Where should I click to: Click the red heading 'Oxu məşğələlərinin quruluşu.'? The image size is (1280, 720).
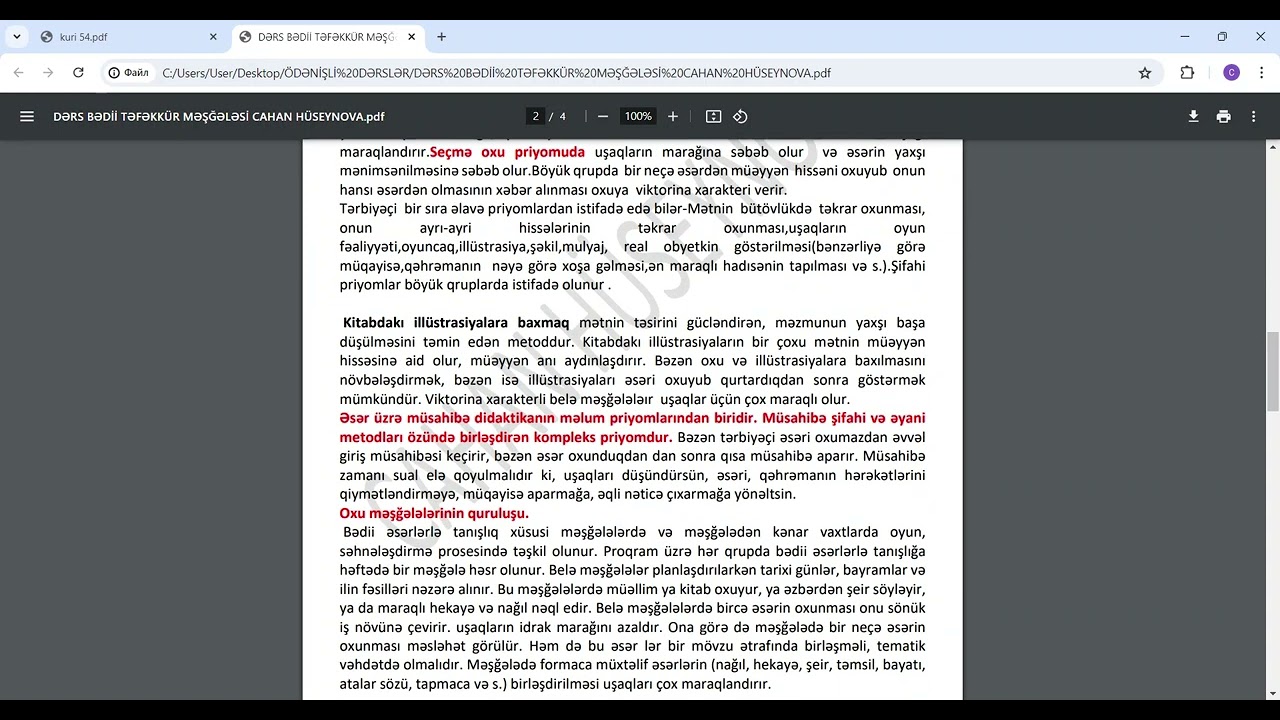[x=434, y=513]
